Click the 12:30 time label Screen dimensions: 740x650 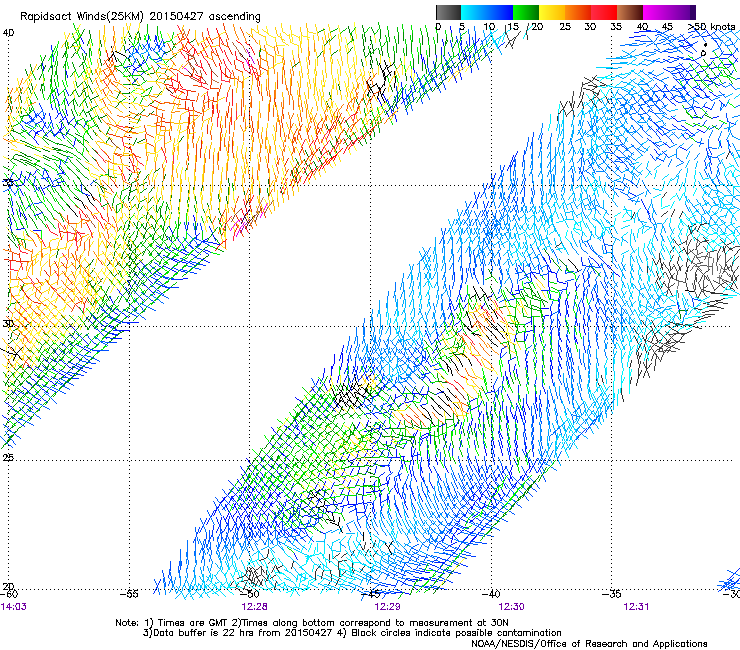tap(512, 607)
